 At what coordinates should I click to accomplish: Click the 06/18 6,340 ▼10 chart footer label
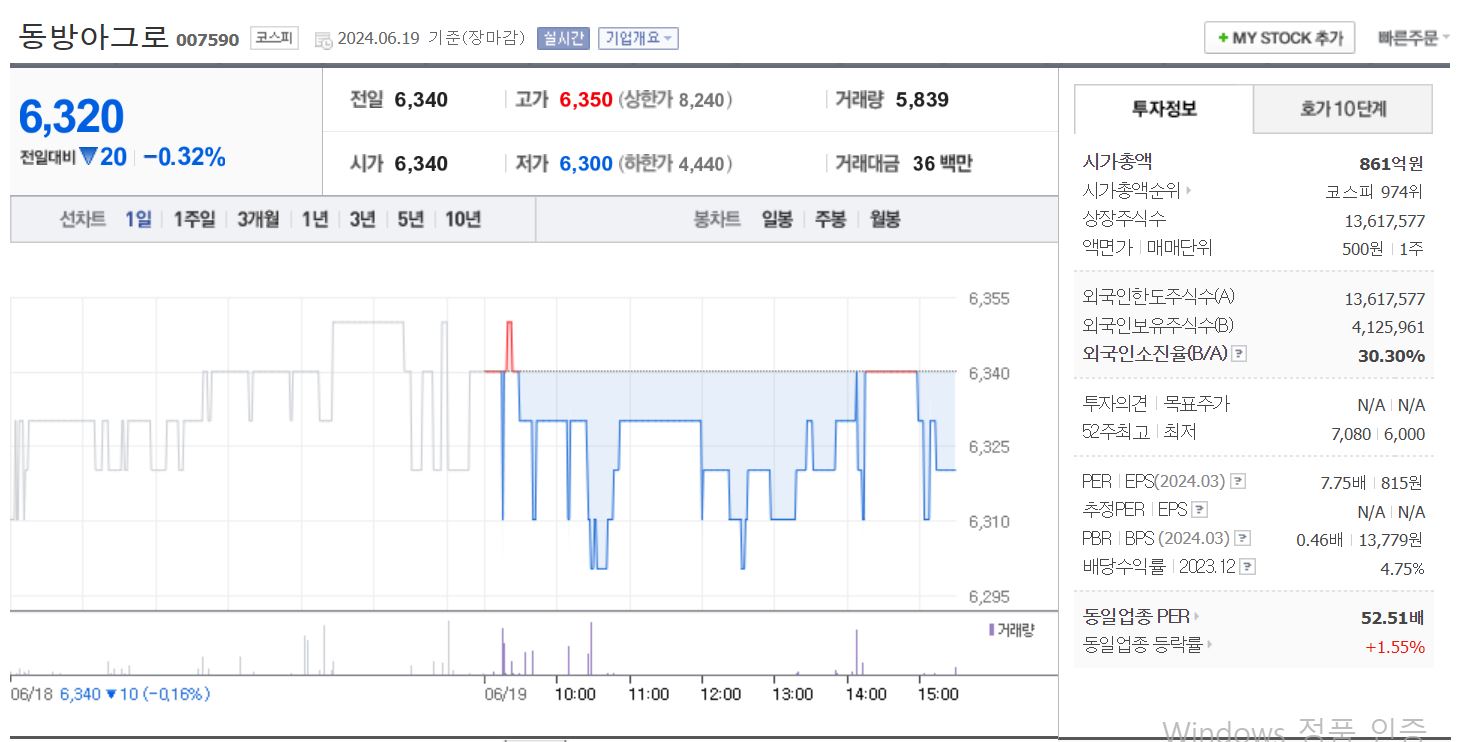tap(110, 694)
